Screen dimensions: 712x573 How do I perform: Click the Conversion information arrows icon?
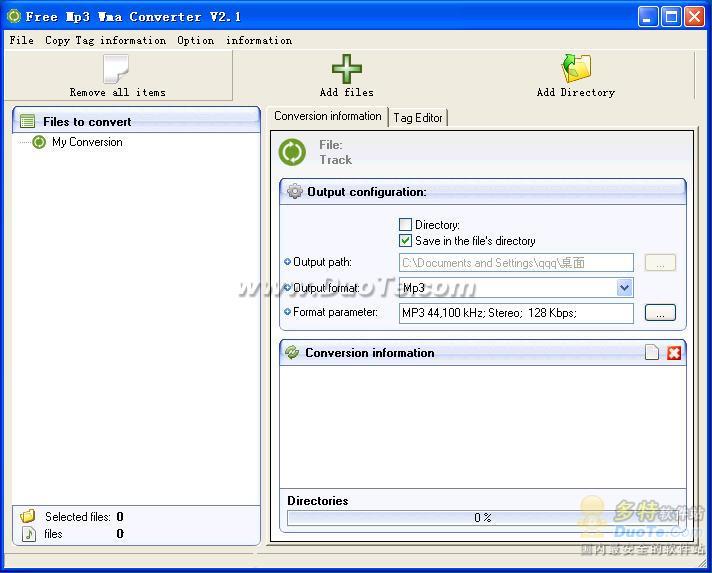point(292,352)
